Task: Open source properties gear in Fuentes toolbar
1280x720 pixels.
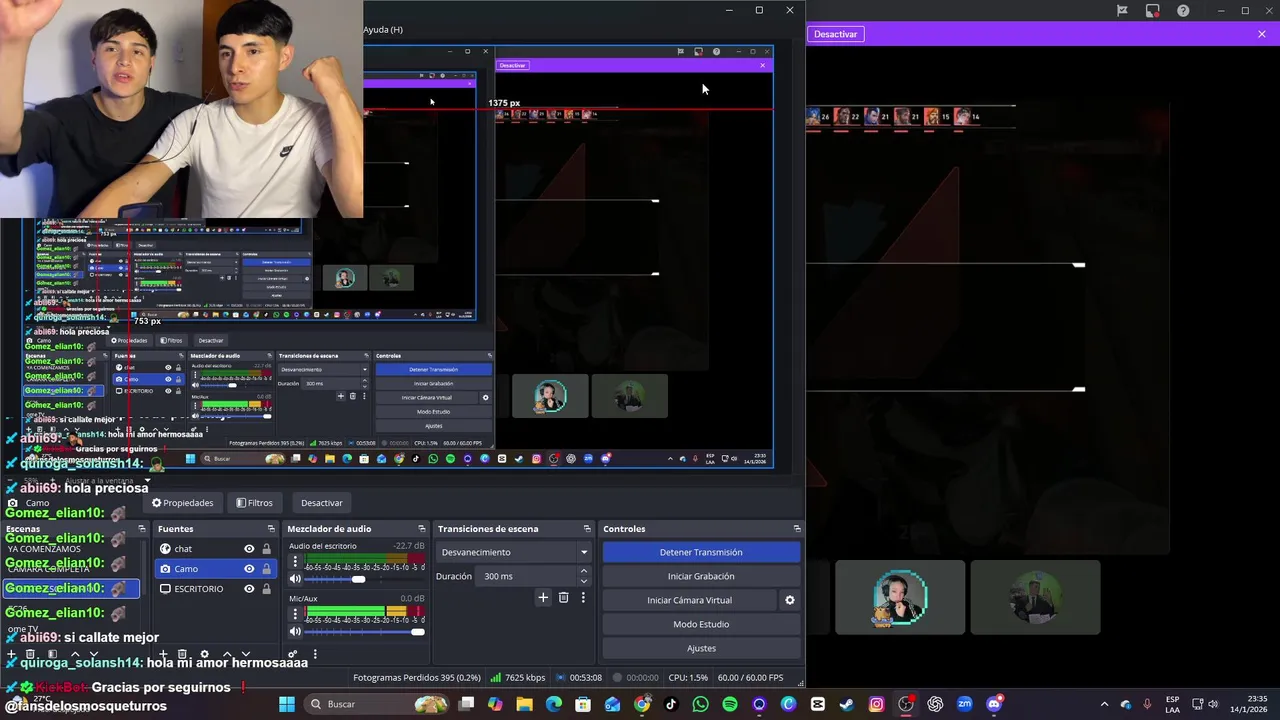Action: 204,654
